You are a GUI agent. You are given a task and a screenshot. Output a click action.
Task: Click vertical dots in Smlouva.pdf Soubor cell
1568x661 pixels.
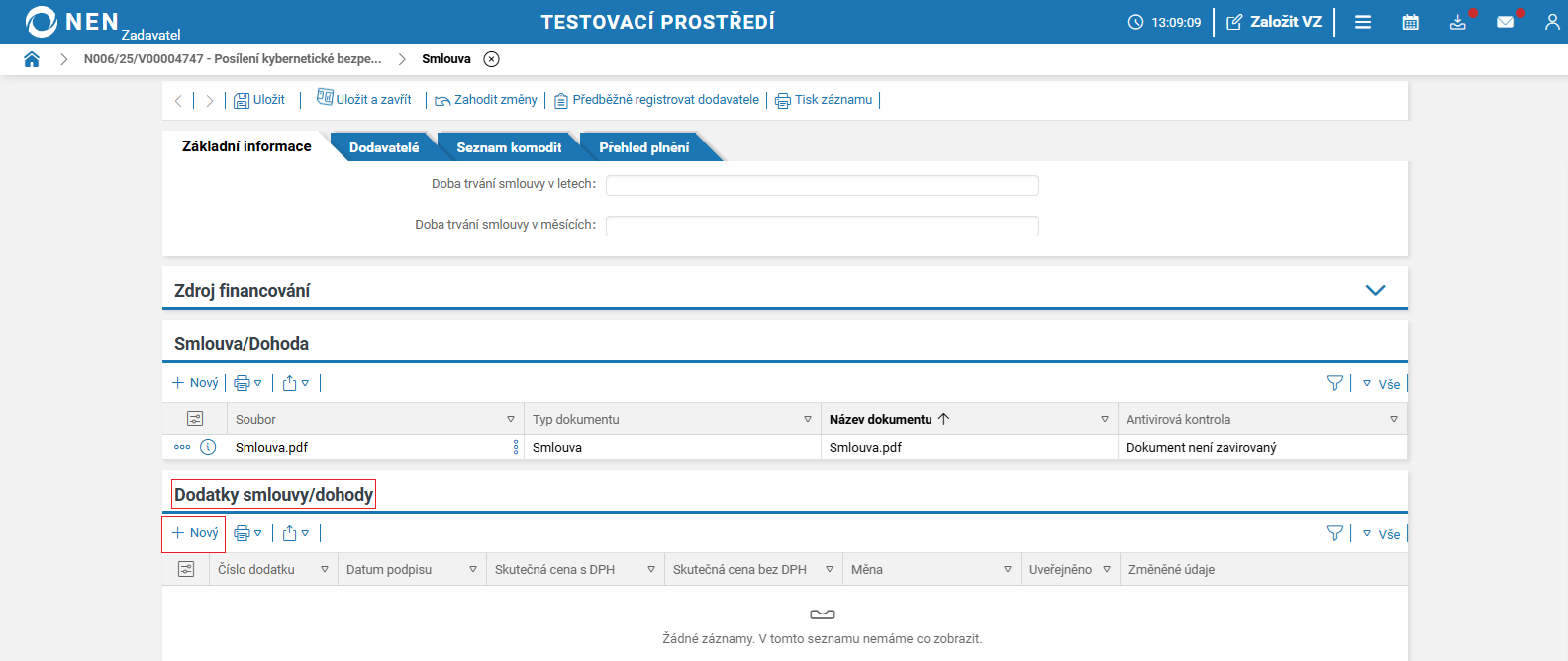coord(516,447)
